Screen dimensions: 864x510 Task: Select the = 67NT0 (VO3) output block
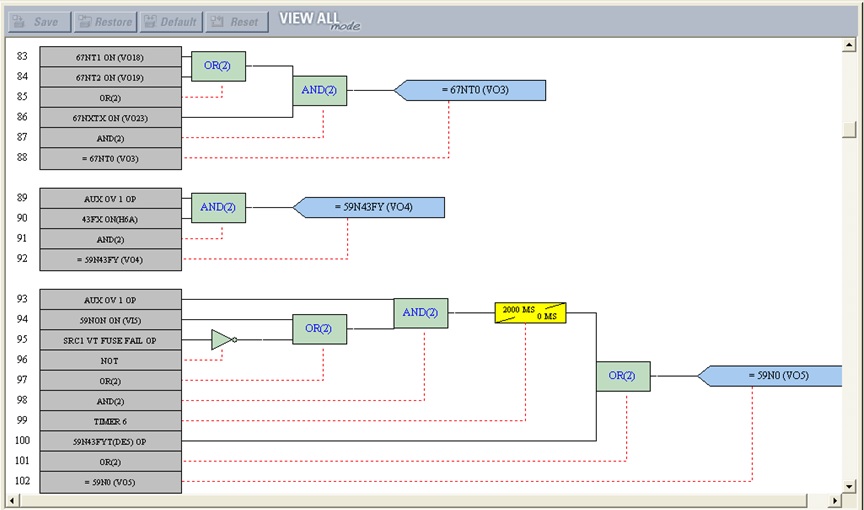(x=473, y=91)
